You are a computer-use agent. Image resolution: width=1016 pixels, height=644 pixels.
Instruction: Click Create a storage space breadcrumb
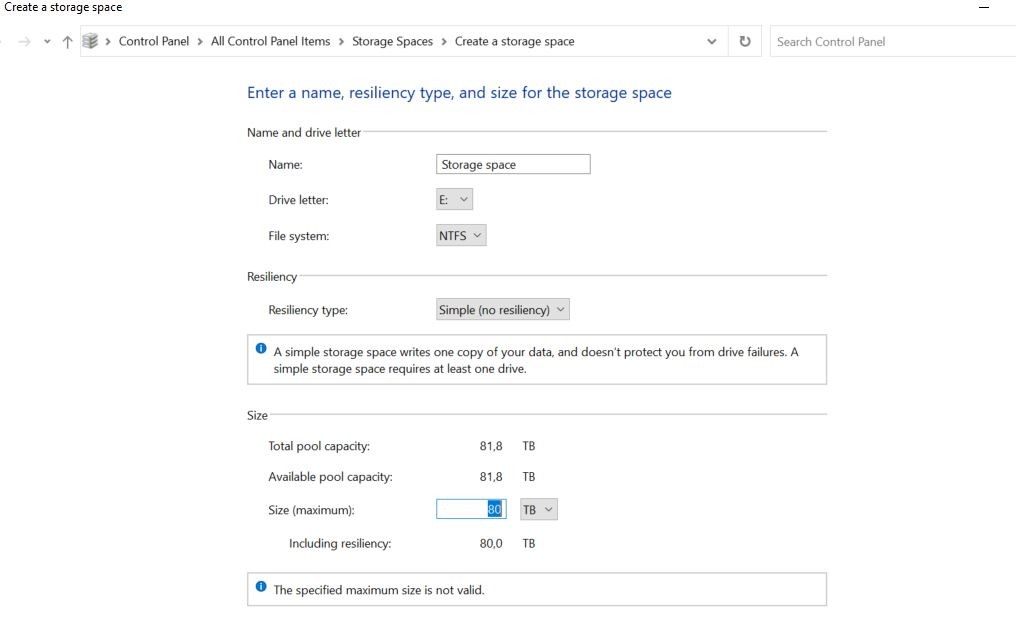click(514, 42)
